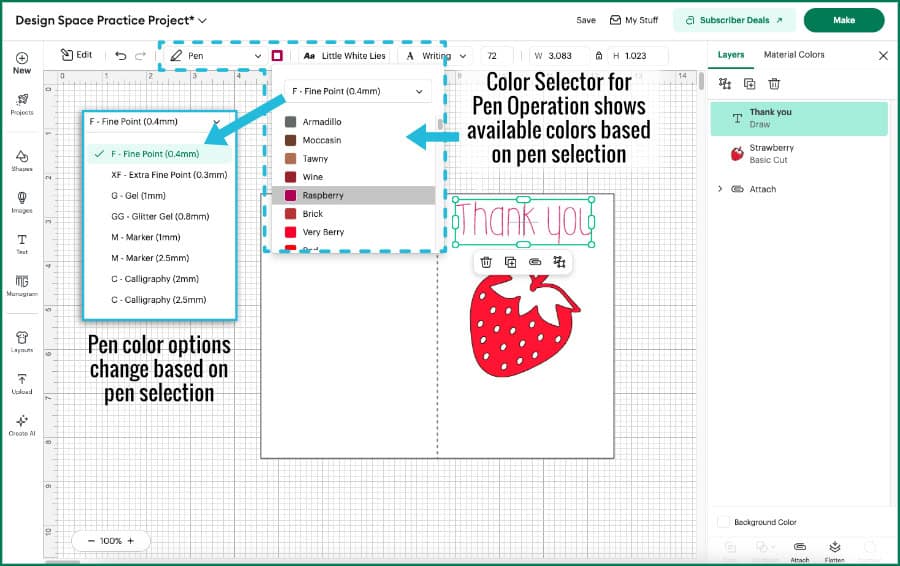
Task: Click the trash icon in Layers panel
Action: pyautogui.click(x=774, y=84)
